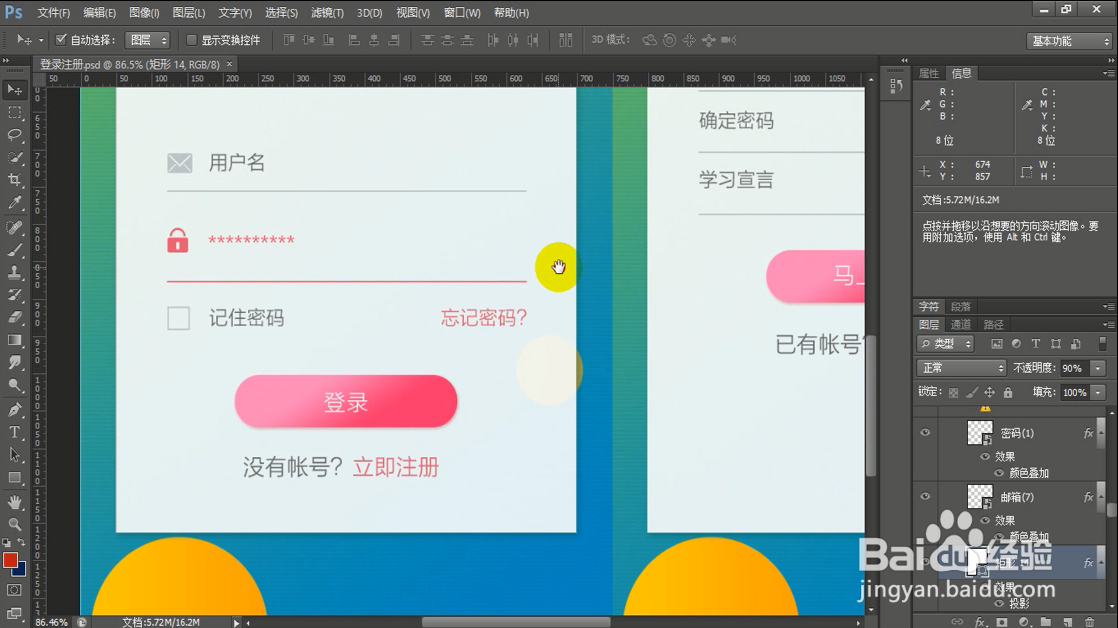This screenshot has width=1118, height=628.
Task: Select the Path Selection tool
Action: tap(14, 455)
